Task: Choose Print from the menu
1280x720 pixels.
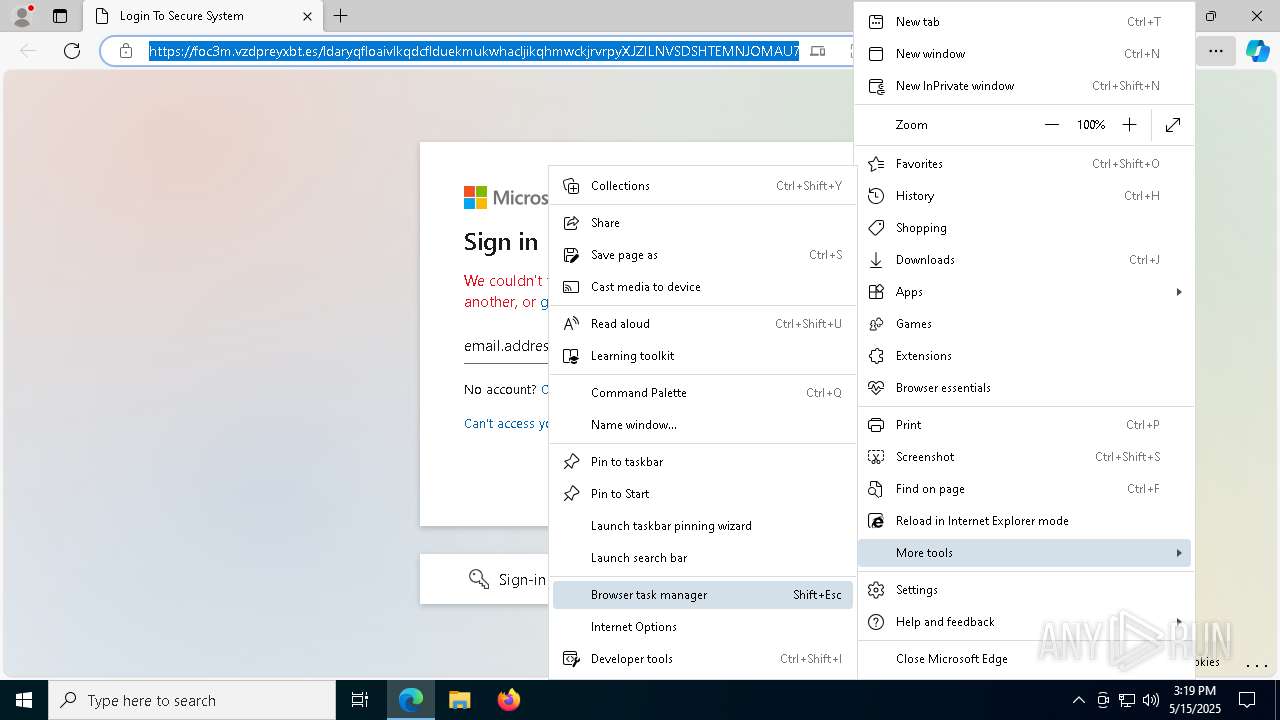Action: point(1025,425)
